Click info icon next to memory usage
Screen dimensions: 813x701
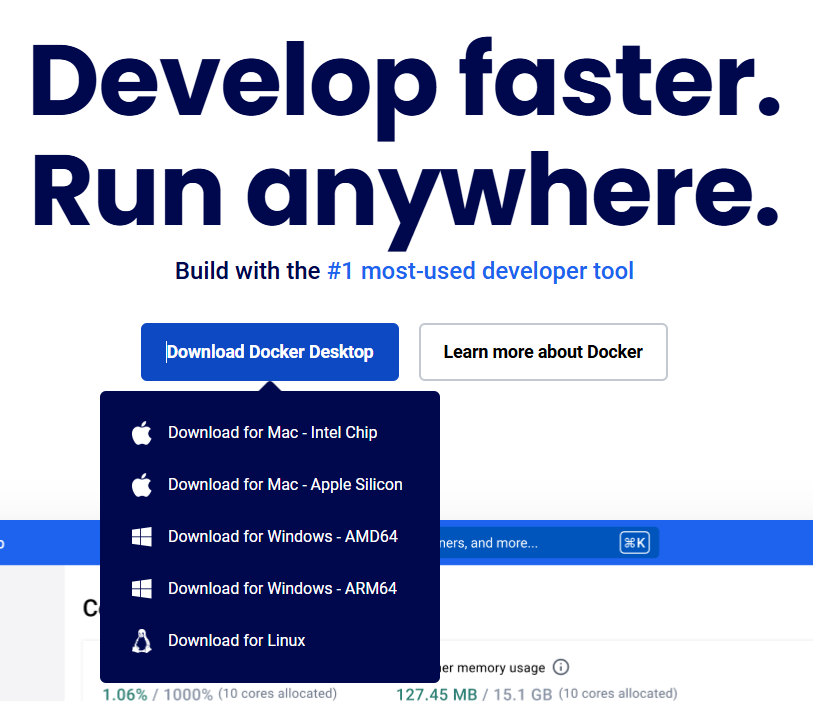[561, 667]
